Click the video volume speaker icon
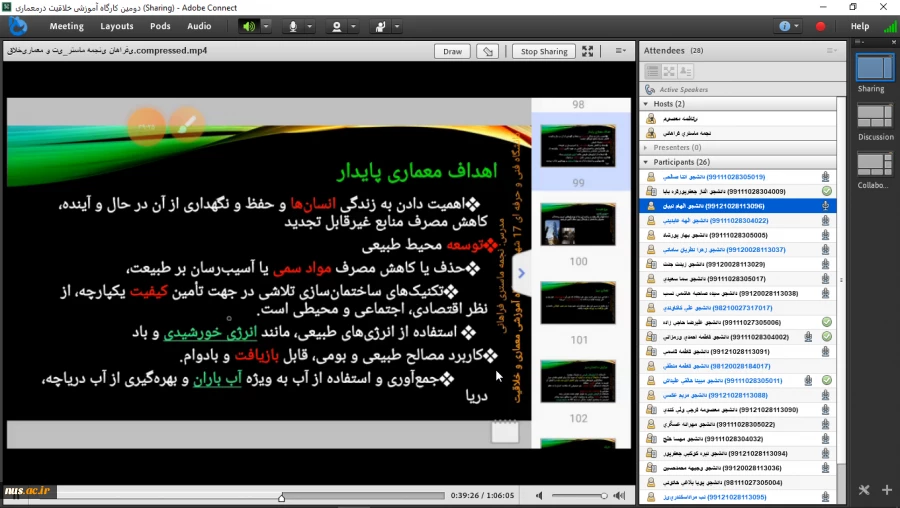900x508 pixels. [539, 495]
